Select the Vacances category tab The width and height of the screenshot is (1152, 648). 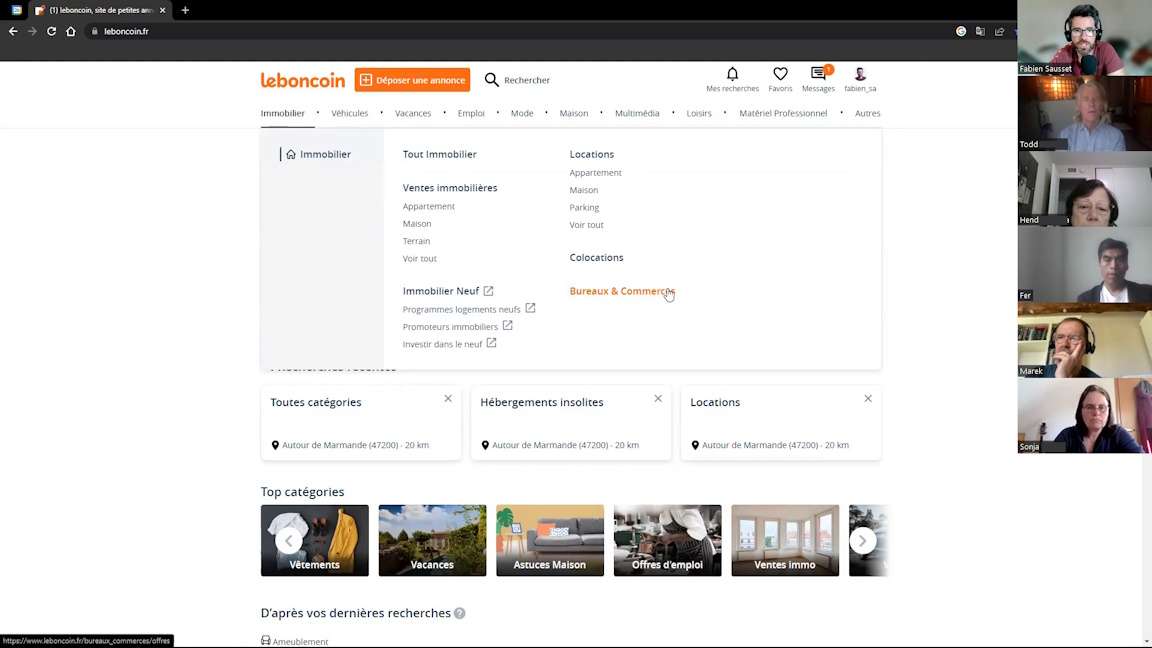coord(413,113)
